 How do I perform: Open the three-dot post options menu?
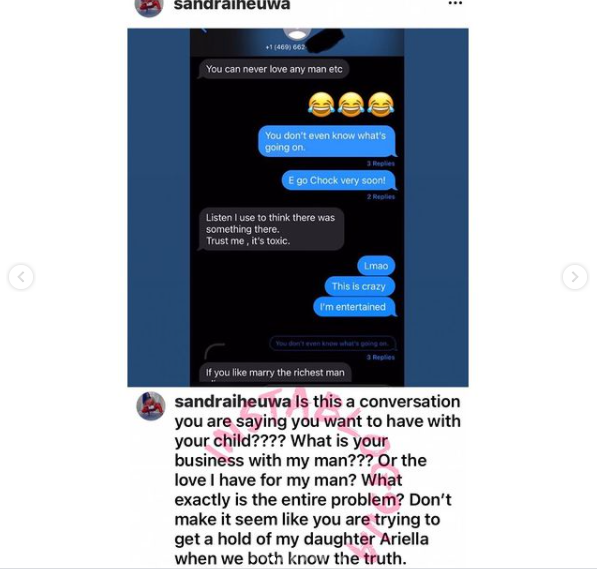455,3
